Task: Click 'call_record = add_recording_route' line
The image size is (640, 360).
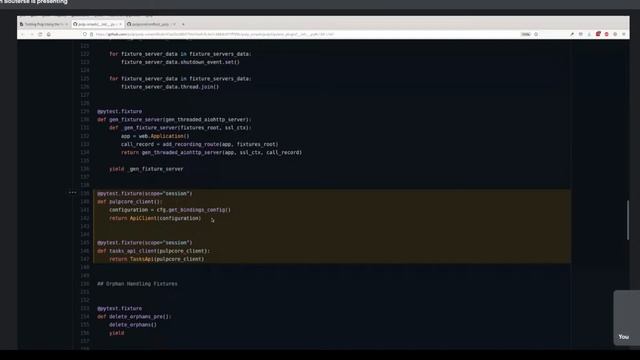Action: coord(200,144)
